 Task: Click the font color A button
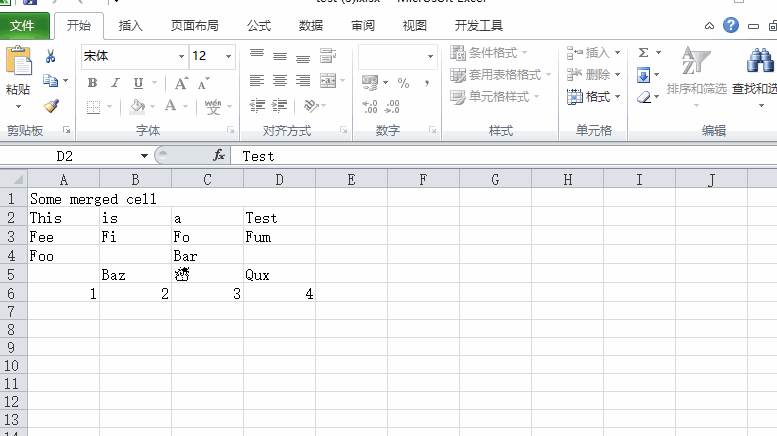pos(170,106)
